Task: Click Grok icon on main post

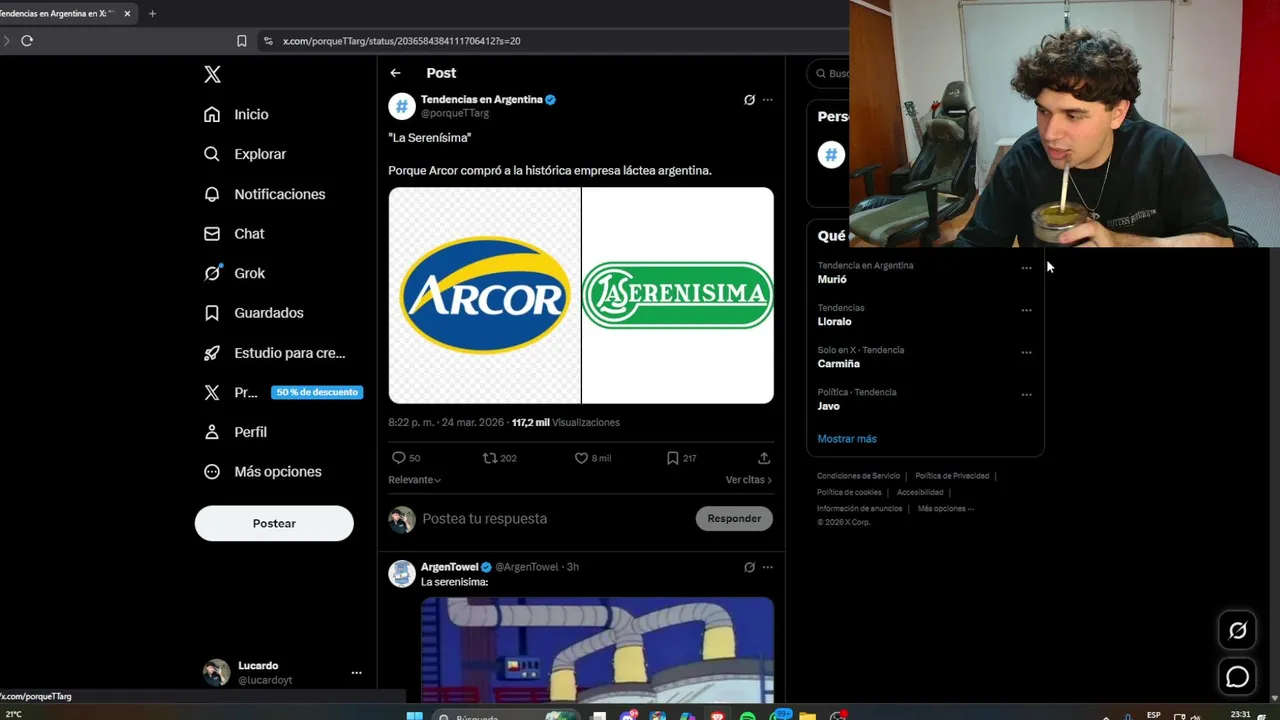Action: click(x=749, y=100)
